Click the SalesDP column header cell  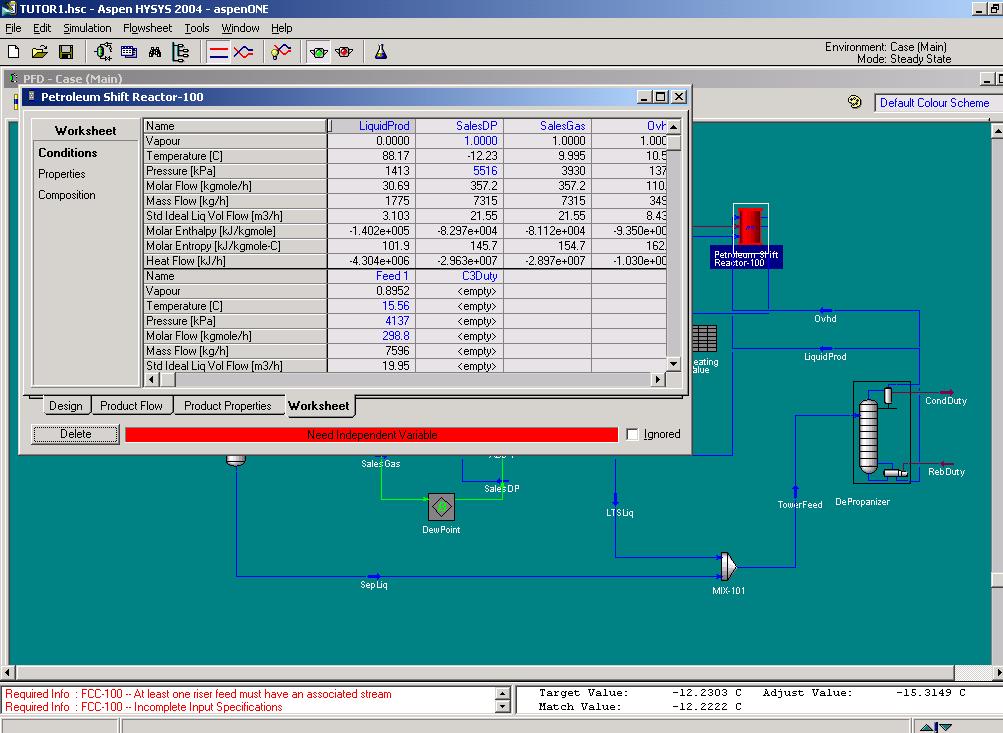pyautogui.click(x=460, y=126)
